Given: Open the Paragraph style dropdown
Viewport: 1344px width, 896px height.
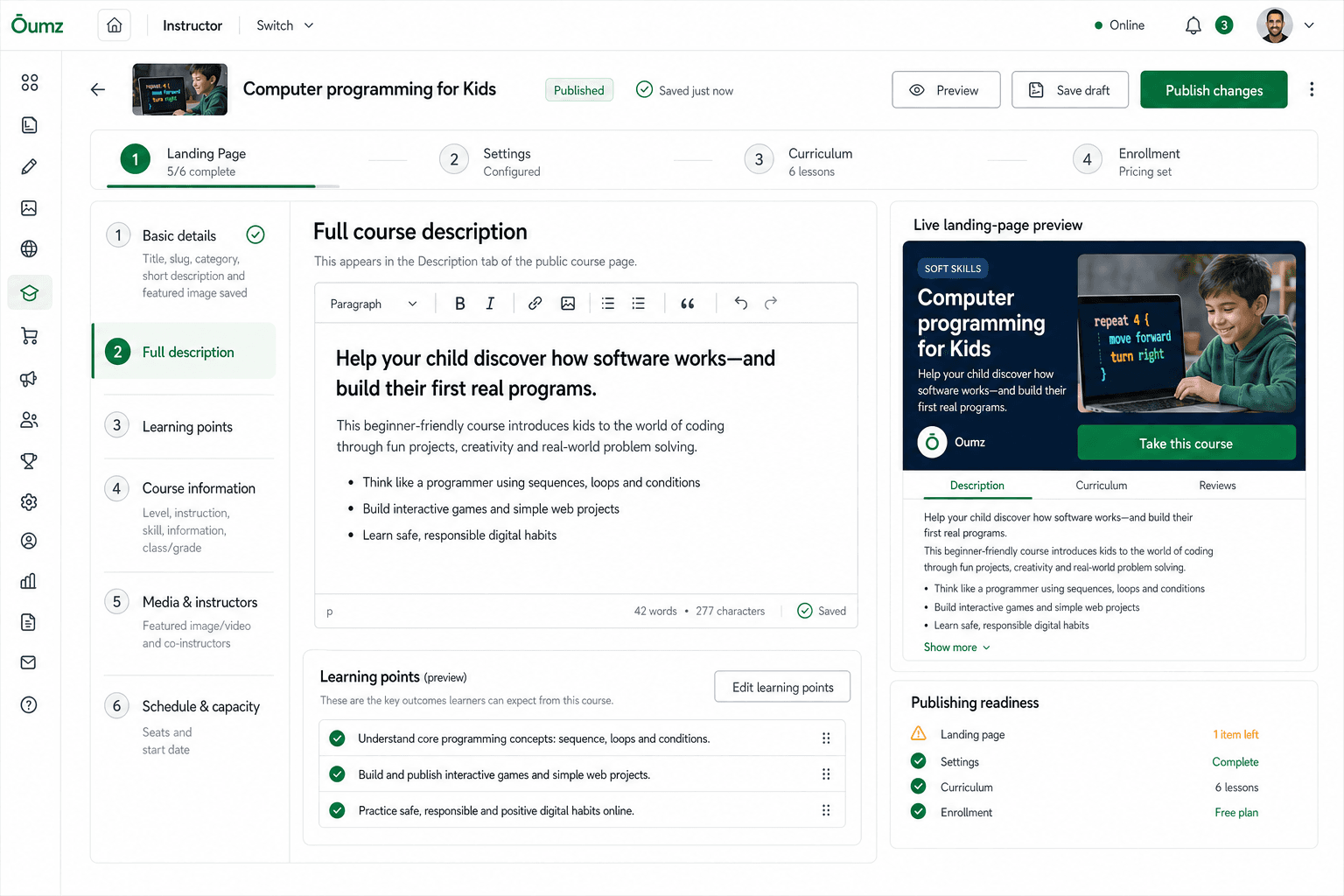Looking at the screenshot, I should tap(374, 304).
